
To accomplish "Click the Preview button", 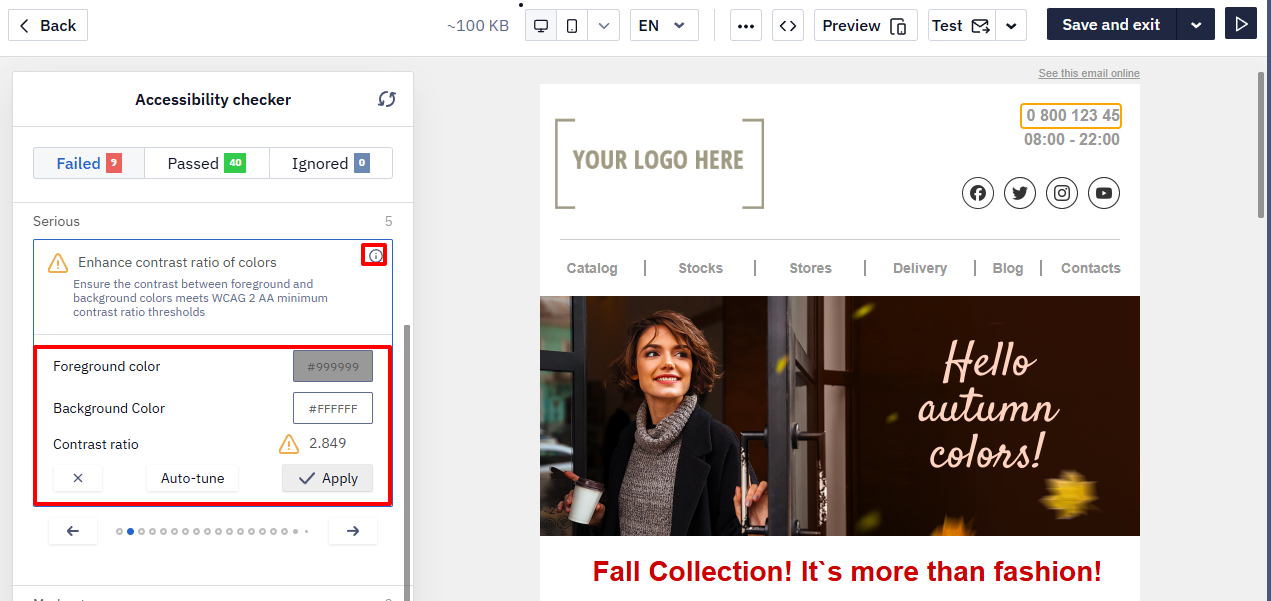I will [x=865, y=25].
